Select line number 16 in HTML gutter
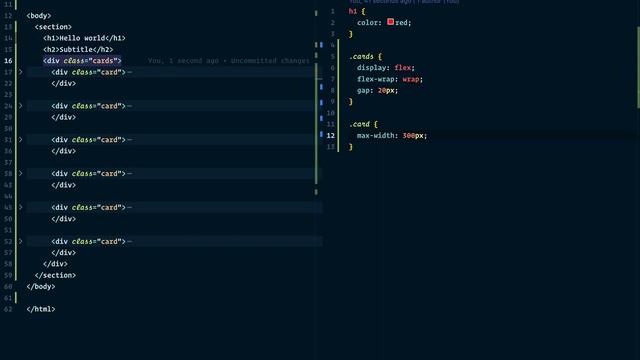 8,61
